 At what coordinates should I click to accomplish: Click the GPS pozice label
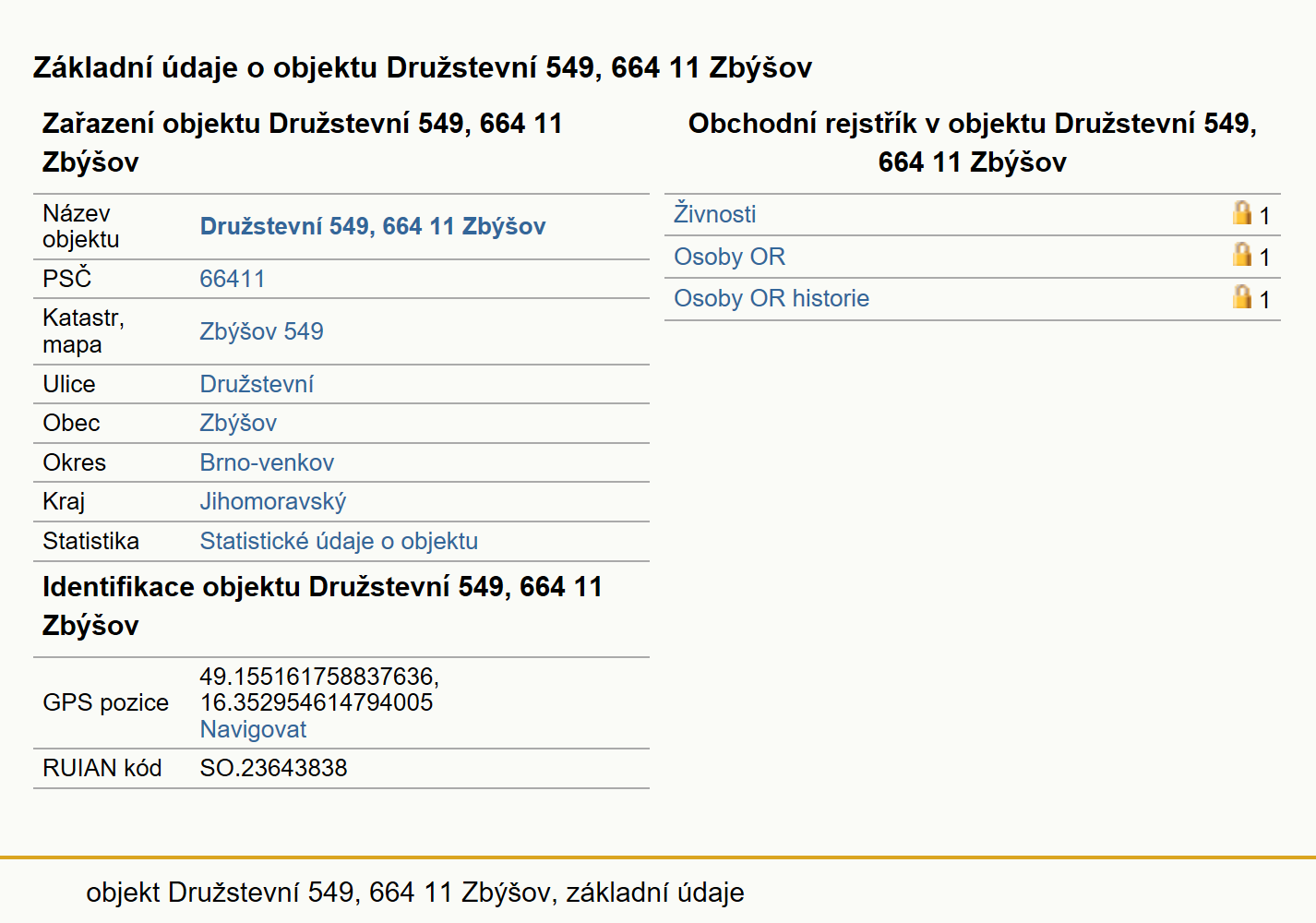click(x=106, y=702)
